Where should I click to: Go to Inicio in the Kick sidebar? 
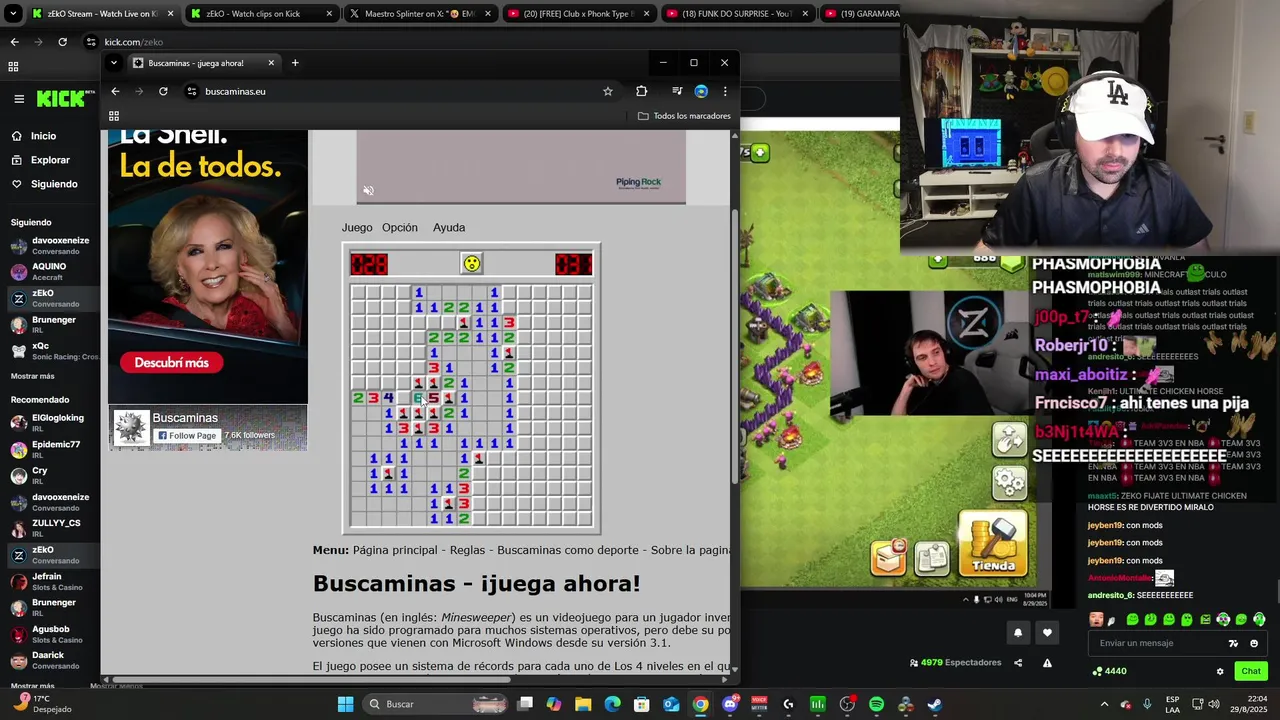[x=43, y=136]
